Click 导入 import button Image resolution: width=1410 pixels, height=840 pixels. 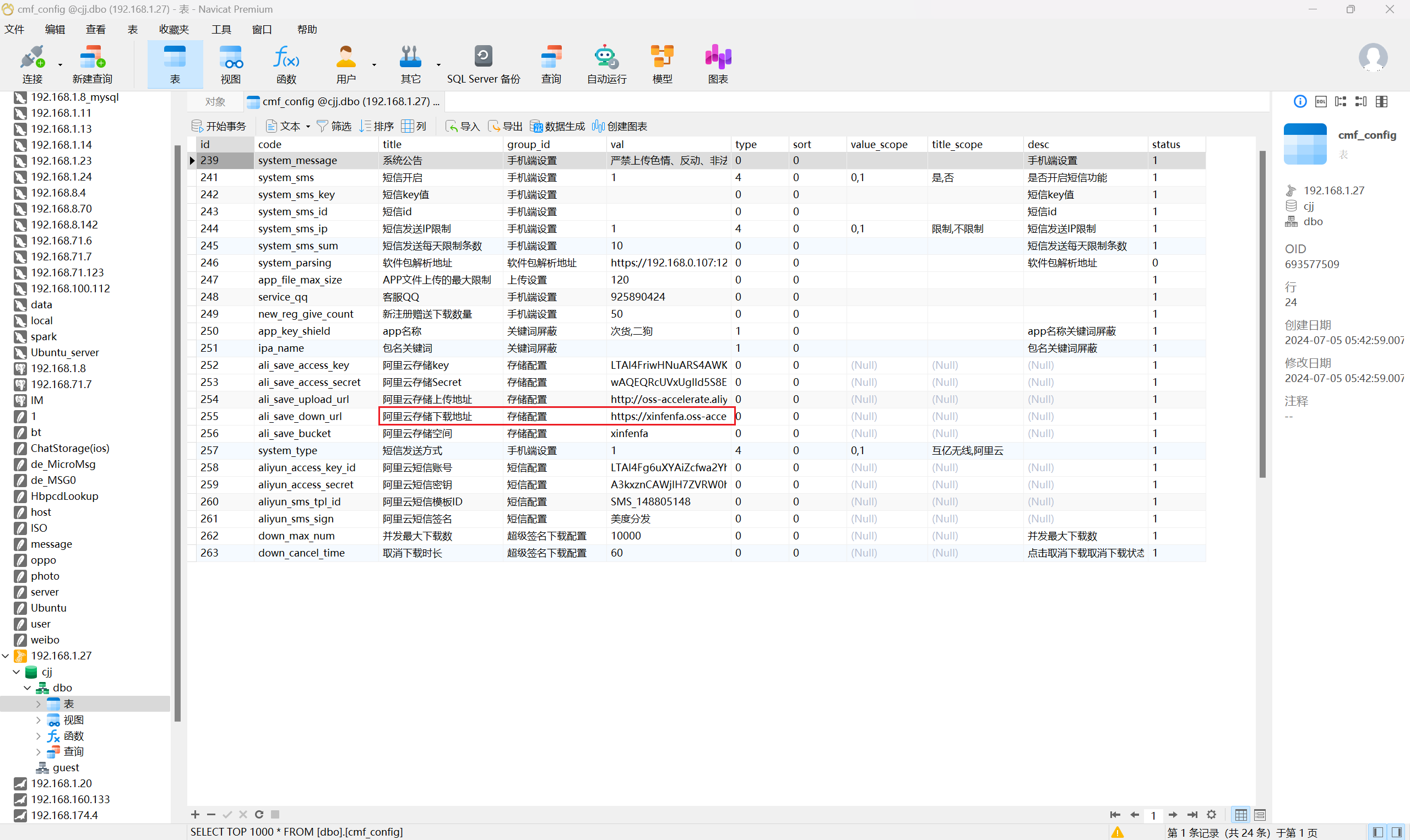click(x=463, y=126)
